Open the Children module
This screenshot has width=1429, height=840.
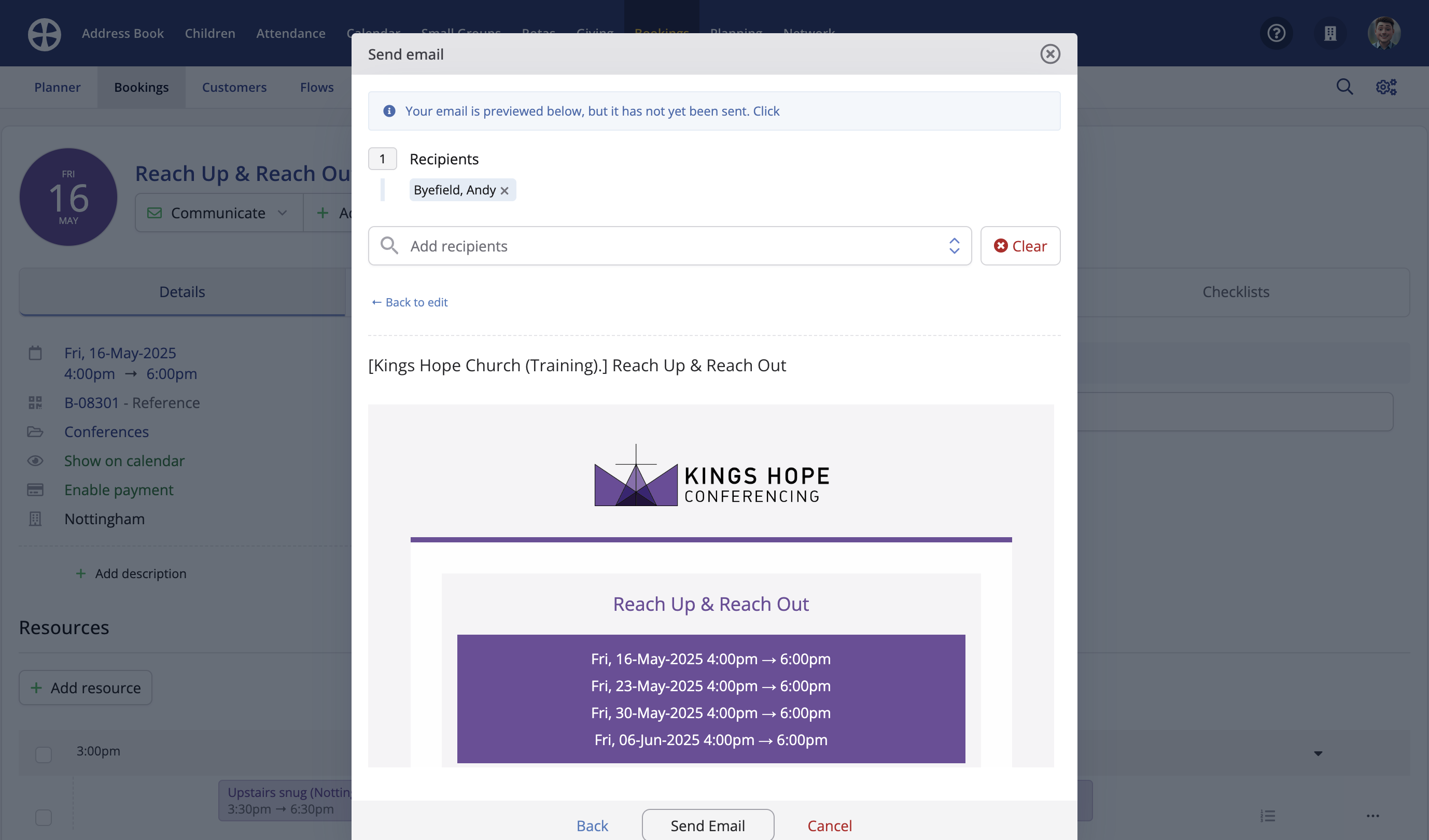210,33
